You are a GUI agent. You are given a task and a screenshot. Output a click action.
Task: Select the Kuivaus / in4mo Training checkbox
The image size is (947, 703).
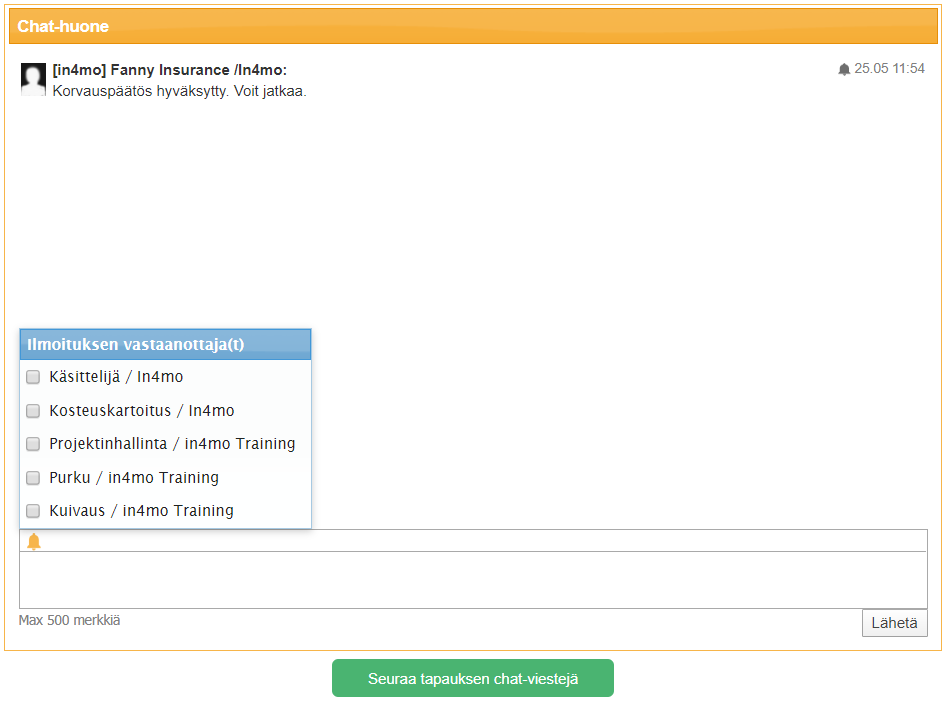click(33, 511)
